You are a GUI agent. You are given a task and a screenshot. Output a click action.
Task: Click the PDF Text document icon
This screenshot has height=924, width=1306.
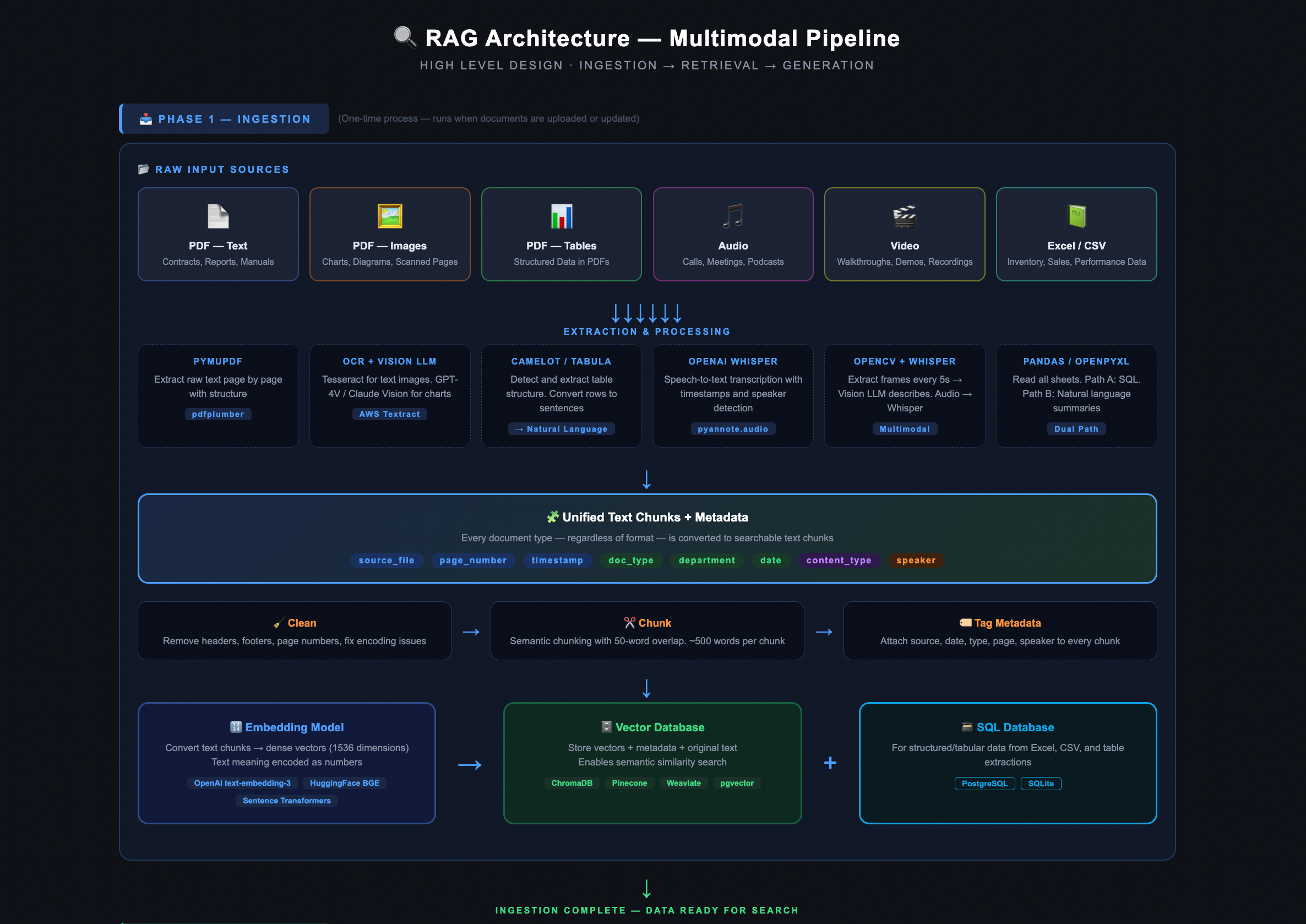point(218,216)
